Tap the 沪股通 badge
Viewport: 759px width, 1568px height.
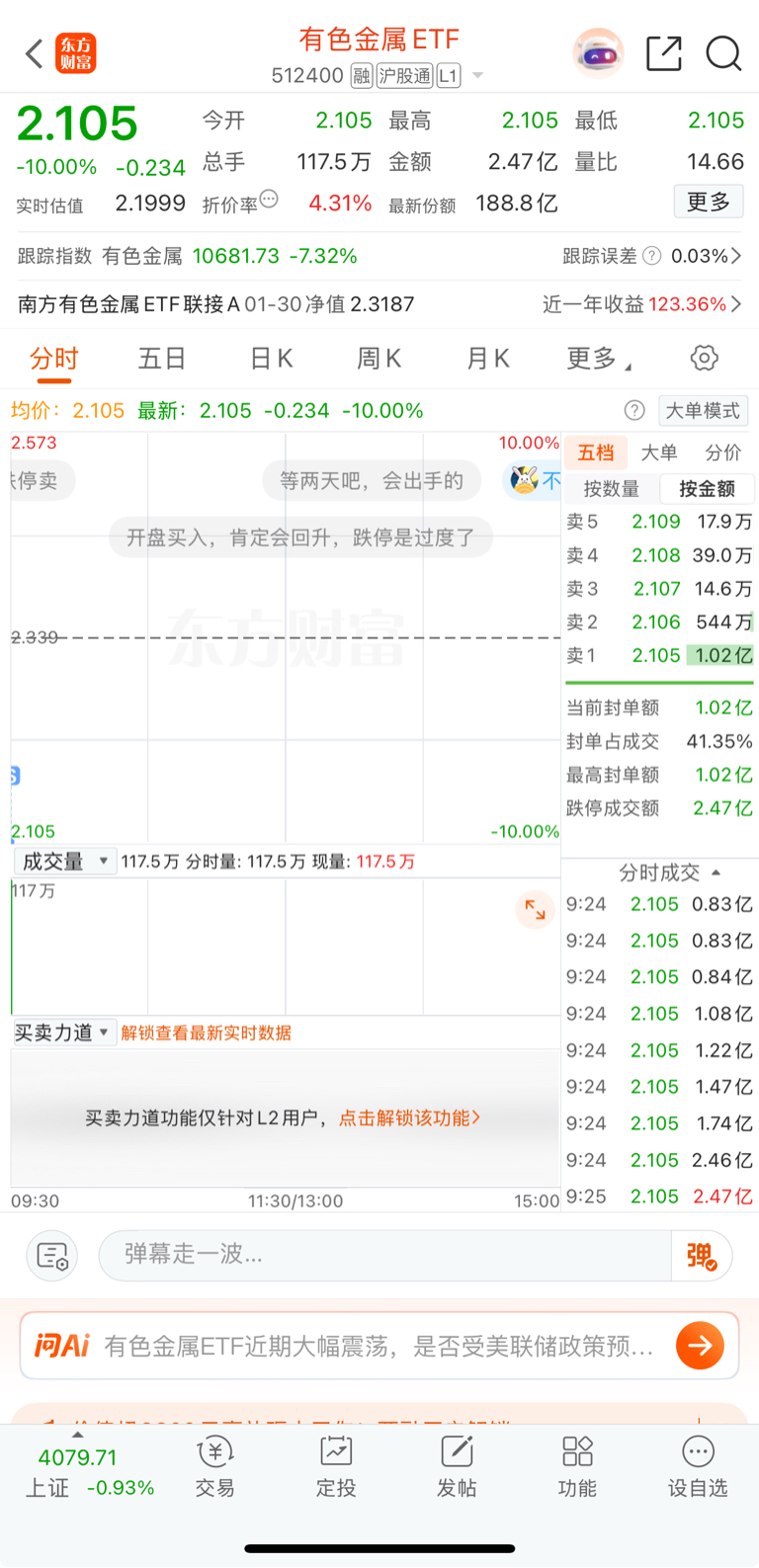[x=404, y=76]
